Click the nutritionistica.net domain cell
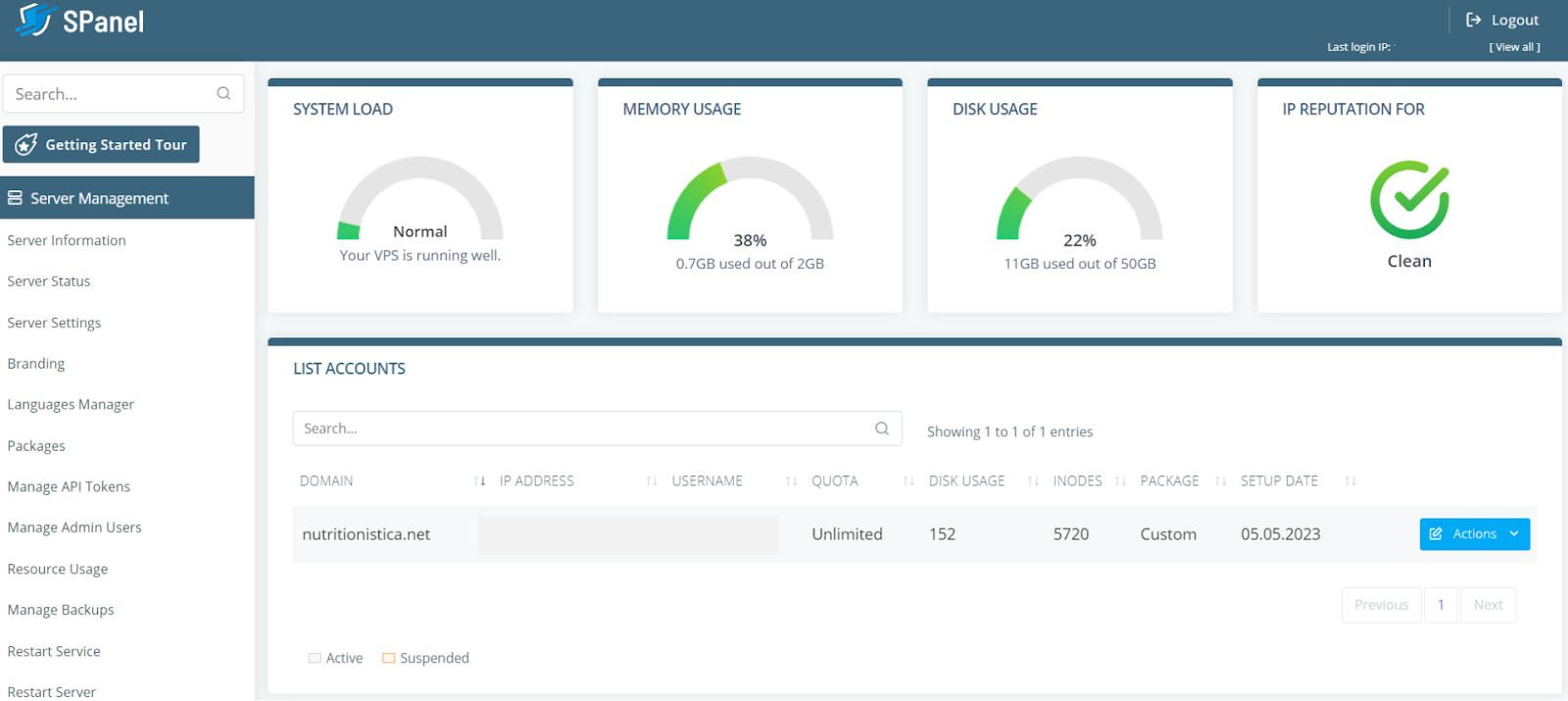1568x701 pixels. coord(367,534)
